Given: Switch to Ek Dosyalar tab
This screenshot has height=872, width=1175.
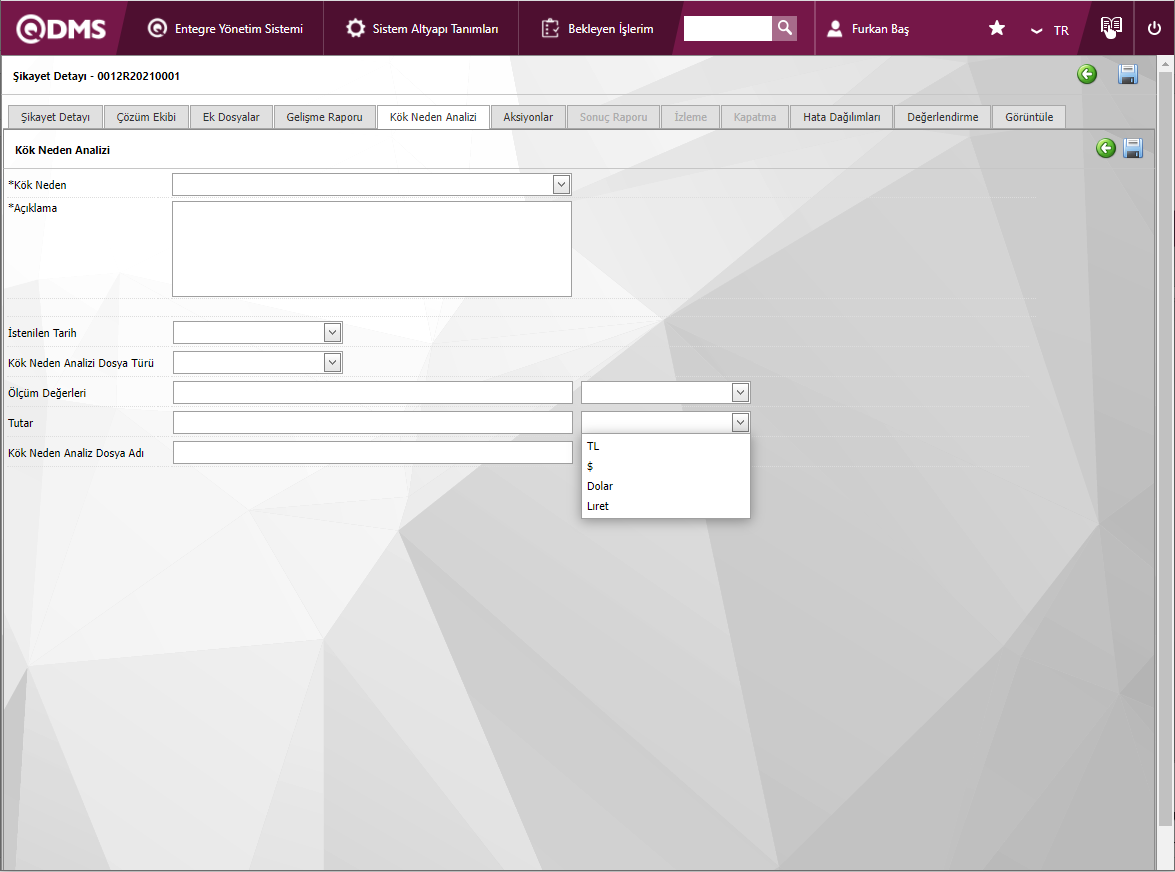Looking at the screenshot, I should click(231, 117).
